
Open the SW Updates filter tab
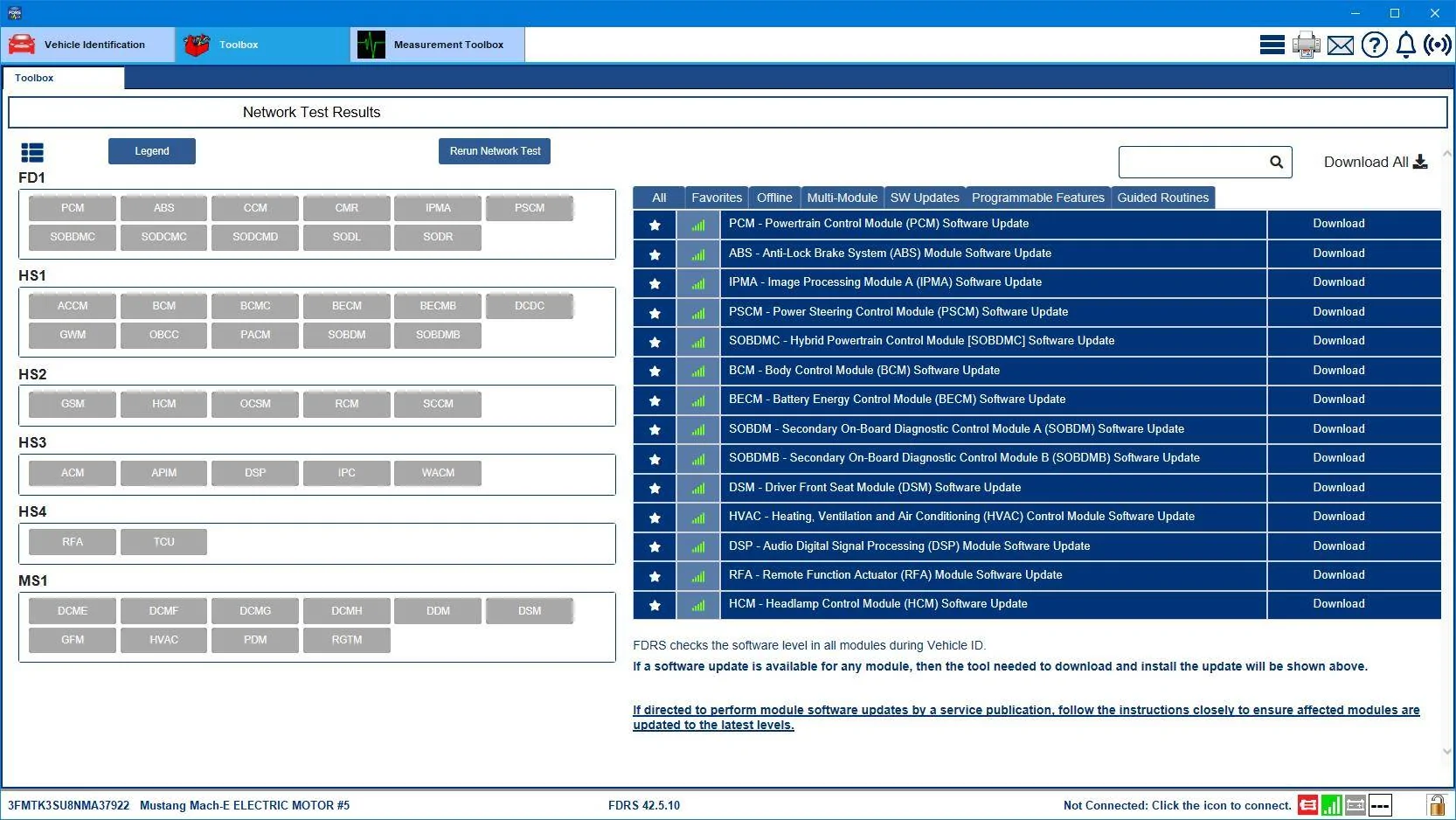pyautogui.click(x=925, y=198)
